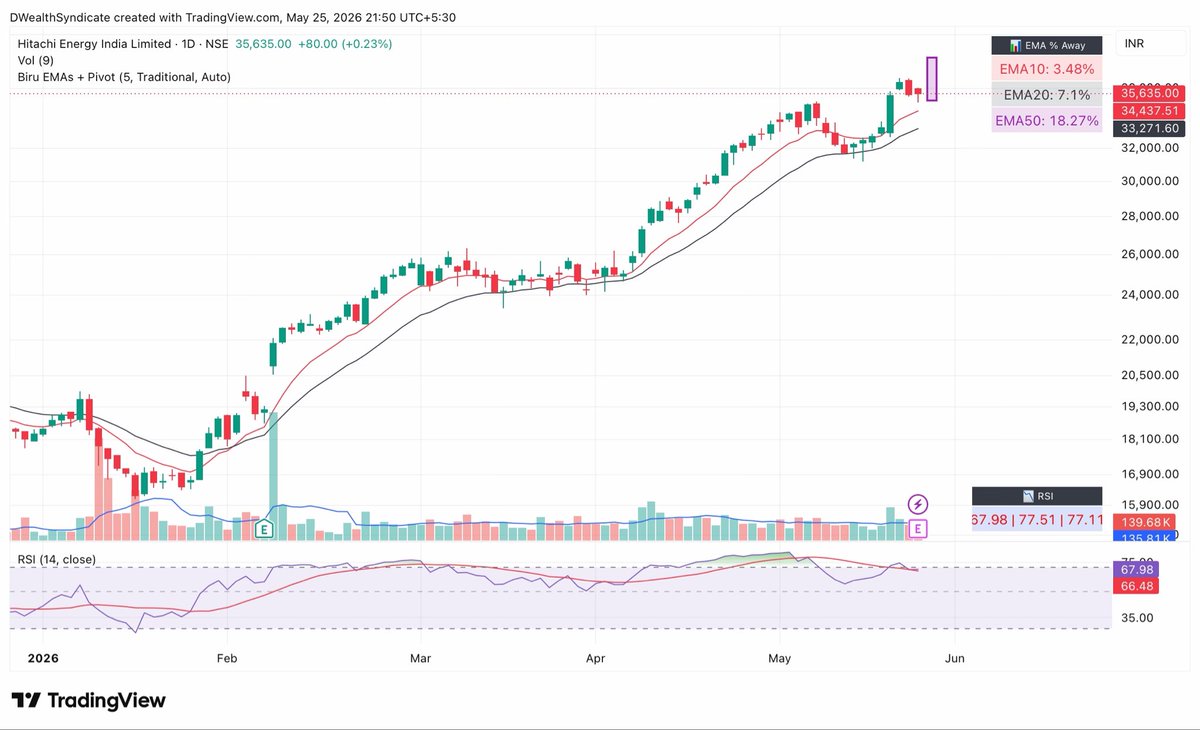Click the Apr label on the time axis
This screenshot has width=1200, height=730.
[x=596, y=658]
